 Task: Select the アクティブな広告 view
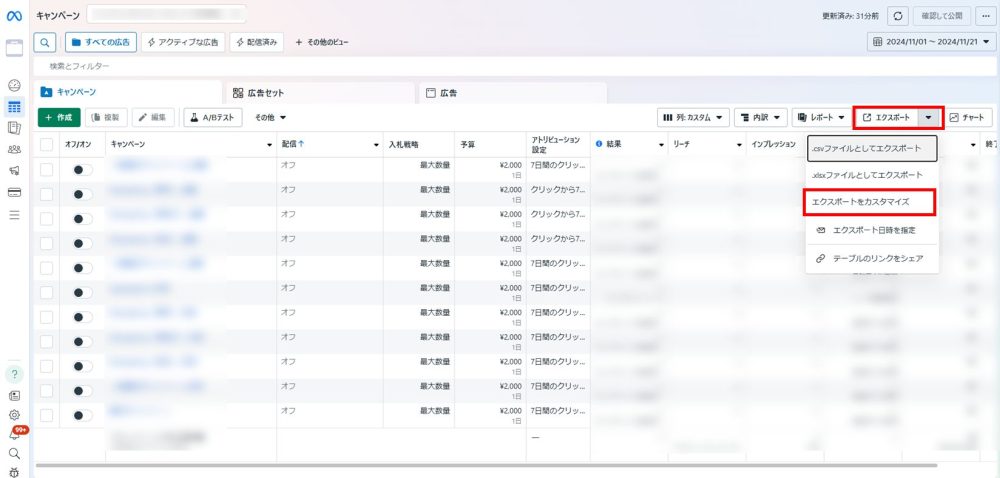point(183,42)
